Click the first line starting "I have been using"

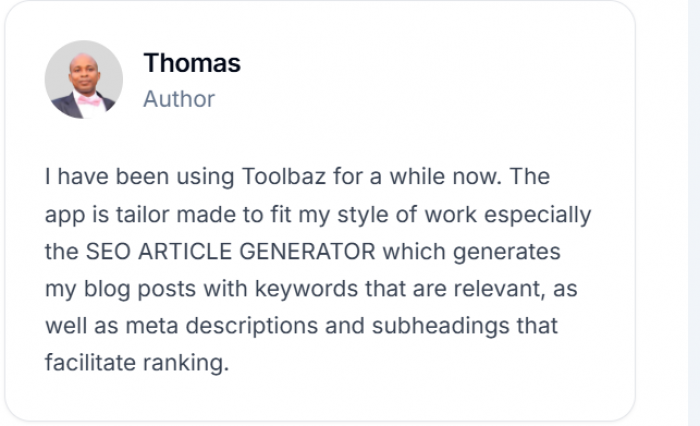click(297, 178)
